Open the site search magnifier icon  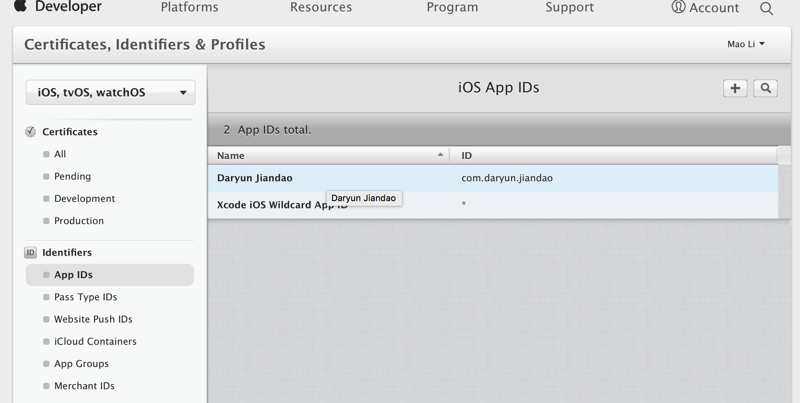[x=766, y=8]
